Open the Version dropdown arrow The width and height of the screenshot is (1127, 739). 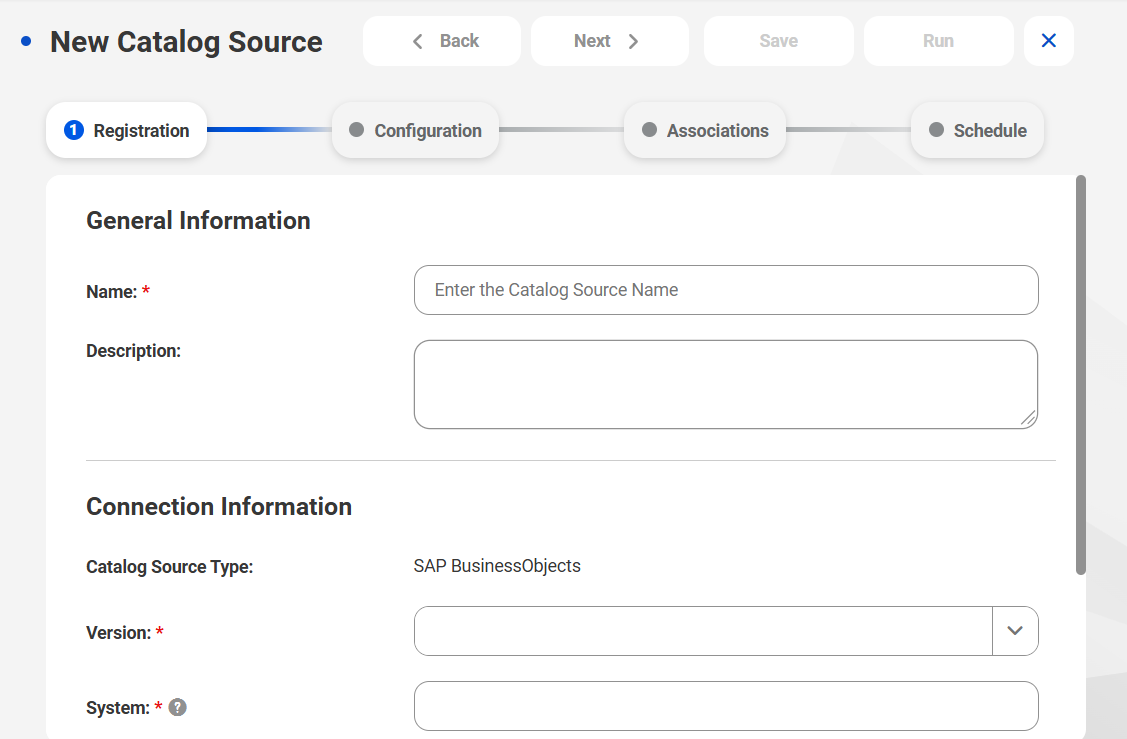[x=1015, y=630]
